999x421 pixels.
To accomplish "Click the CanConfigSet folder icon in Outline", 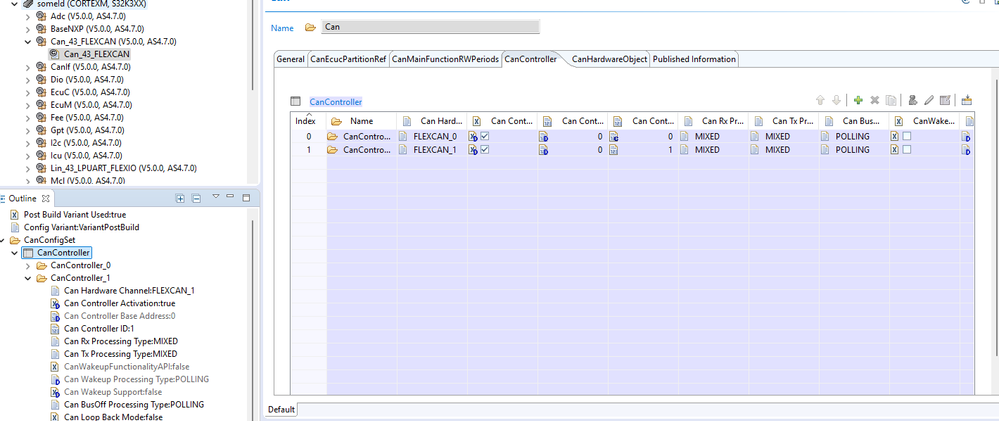I will click(x=15, y=240).
